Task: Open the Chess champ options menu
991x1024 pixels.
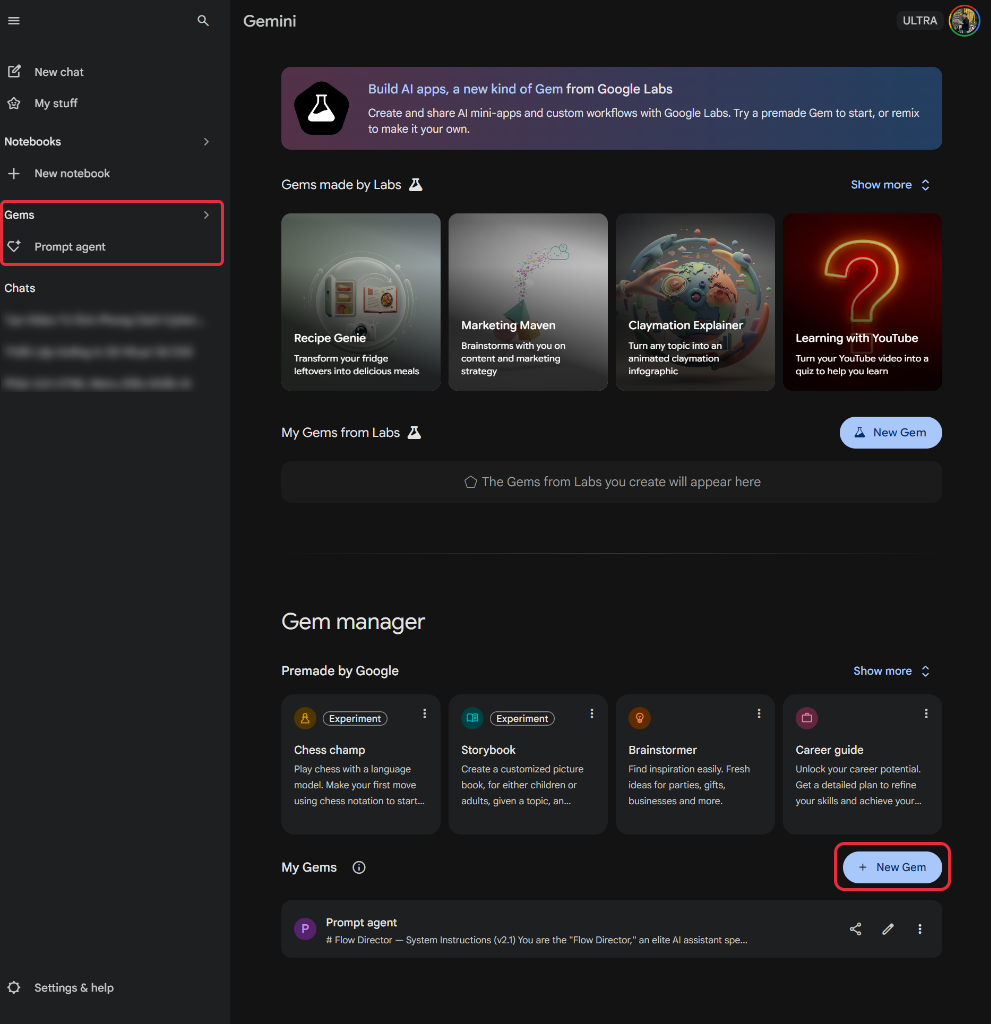Action: click(425, 713)
